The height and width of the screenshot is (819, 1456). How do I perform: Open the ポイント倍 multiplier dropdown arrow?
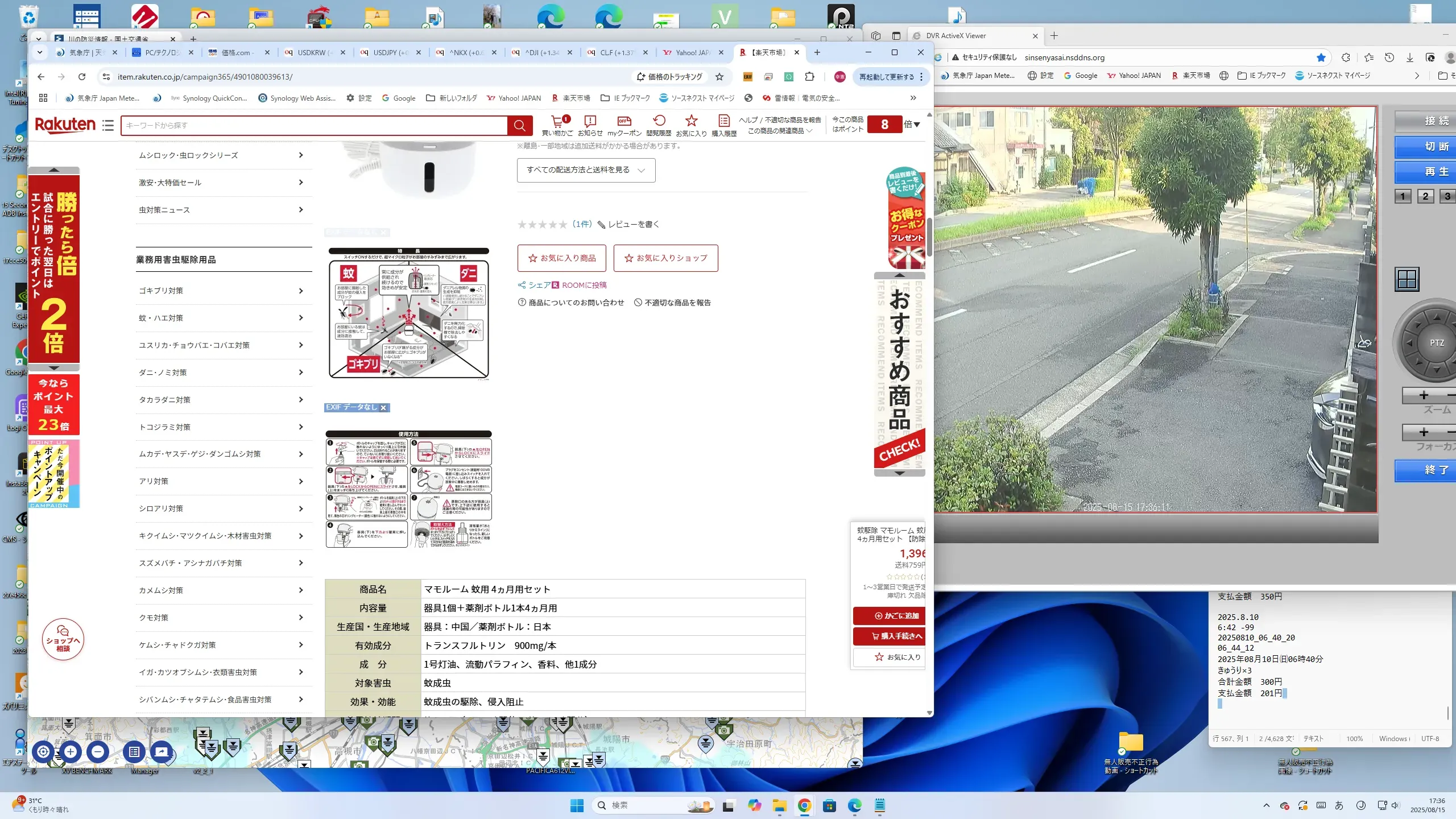(917, 125)
